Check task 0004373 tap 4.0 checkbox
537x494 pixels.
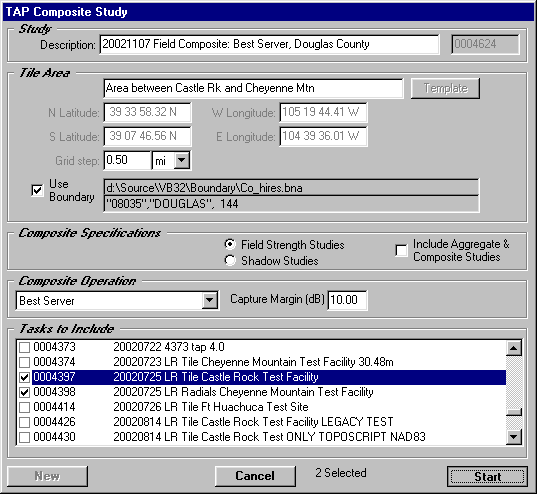(x=24, y=347)
